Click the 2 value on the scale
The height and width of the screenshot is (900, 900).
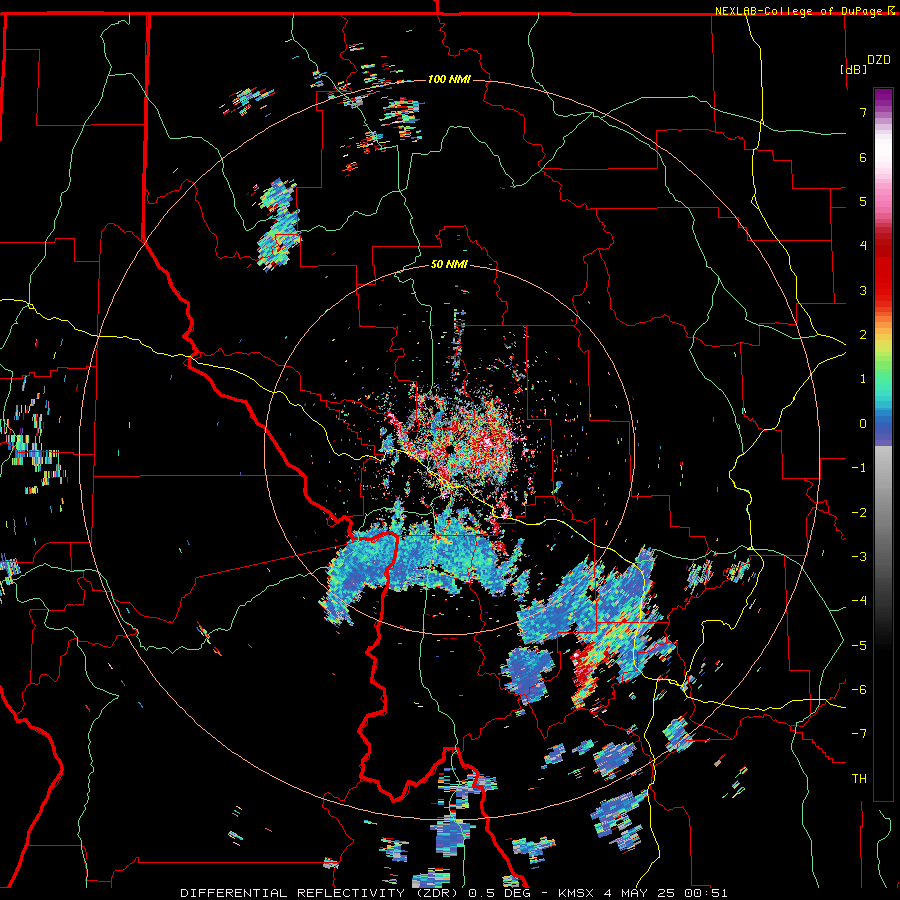point(863,335)
